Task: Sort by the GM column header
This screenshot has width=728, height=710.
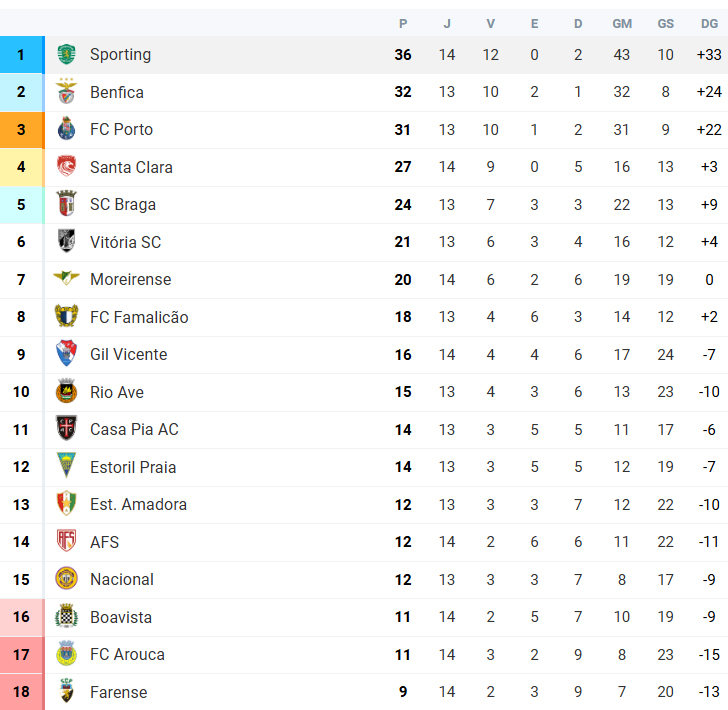Action: [x=622, y=24]
